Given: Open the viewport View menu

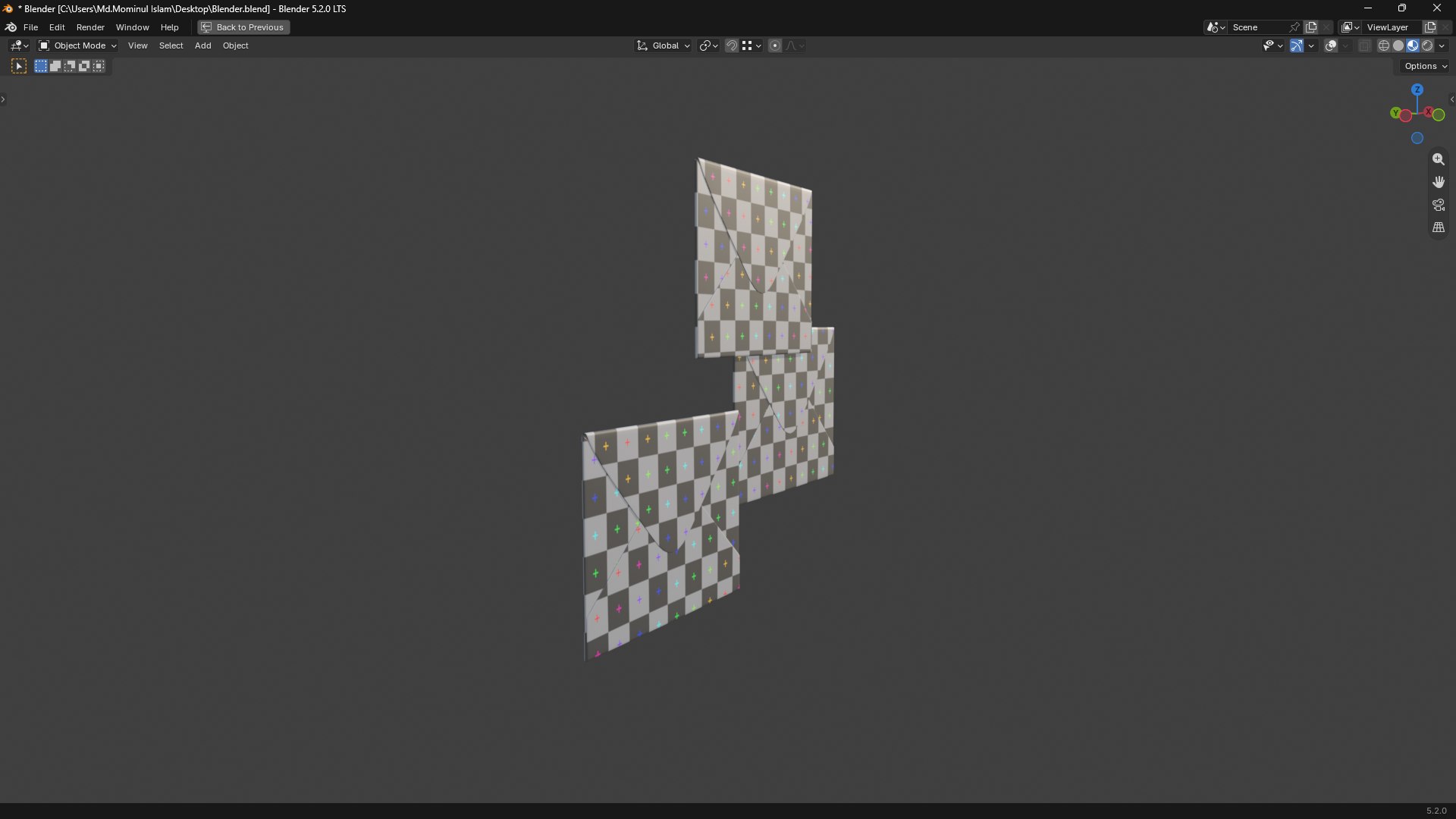Looking at the screenshot, I should coord(137,45).
